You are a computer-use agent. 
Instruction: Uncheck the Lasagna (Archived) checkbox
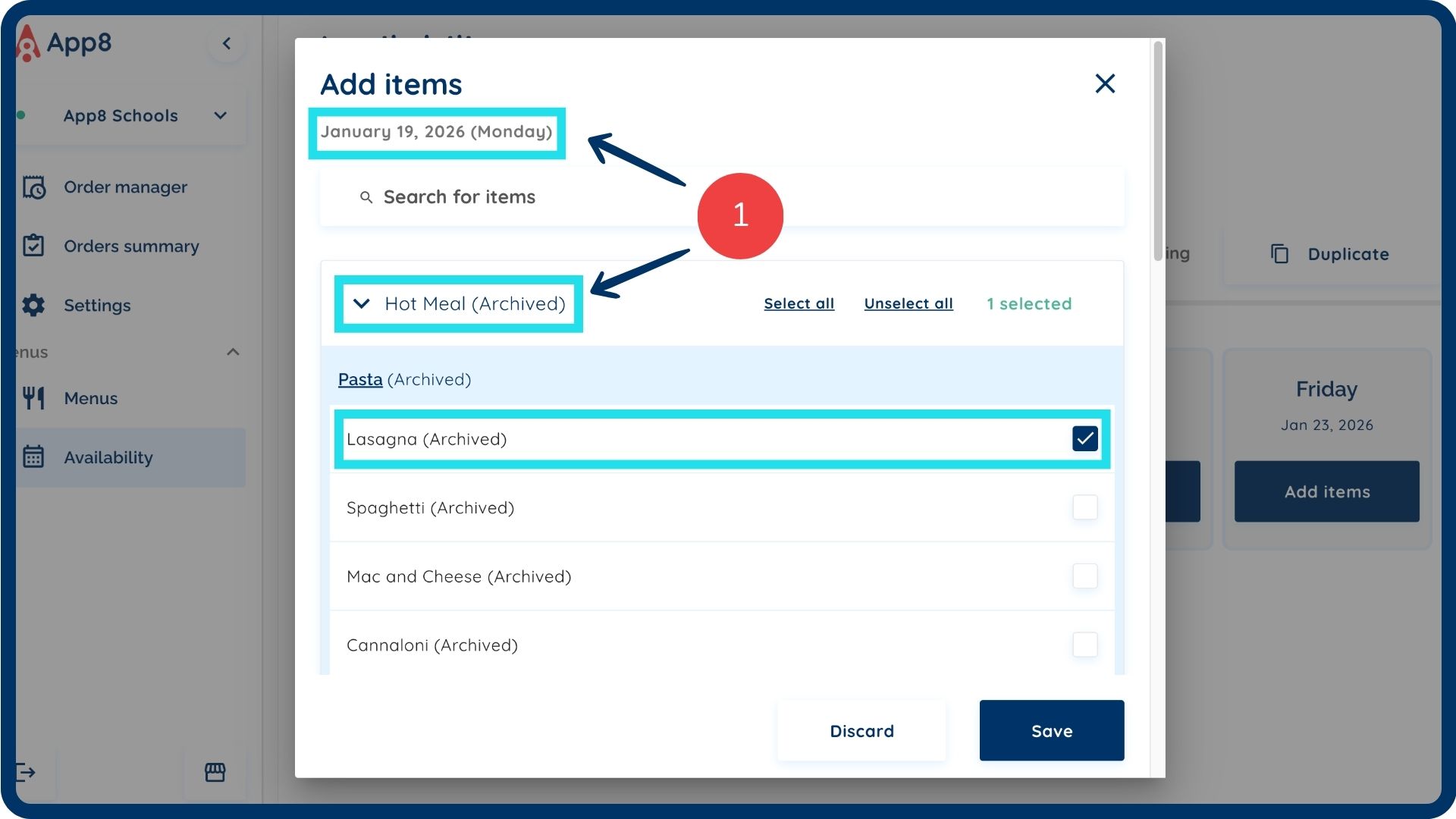[1084, 438]
